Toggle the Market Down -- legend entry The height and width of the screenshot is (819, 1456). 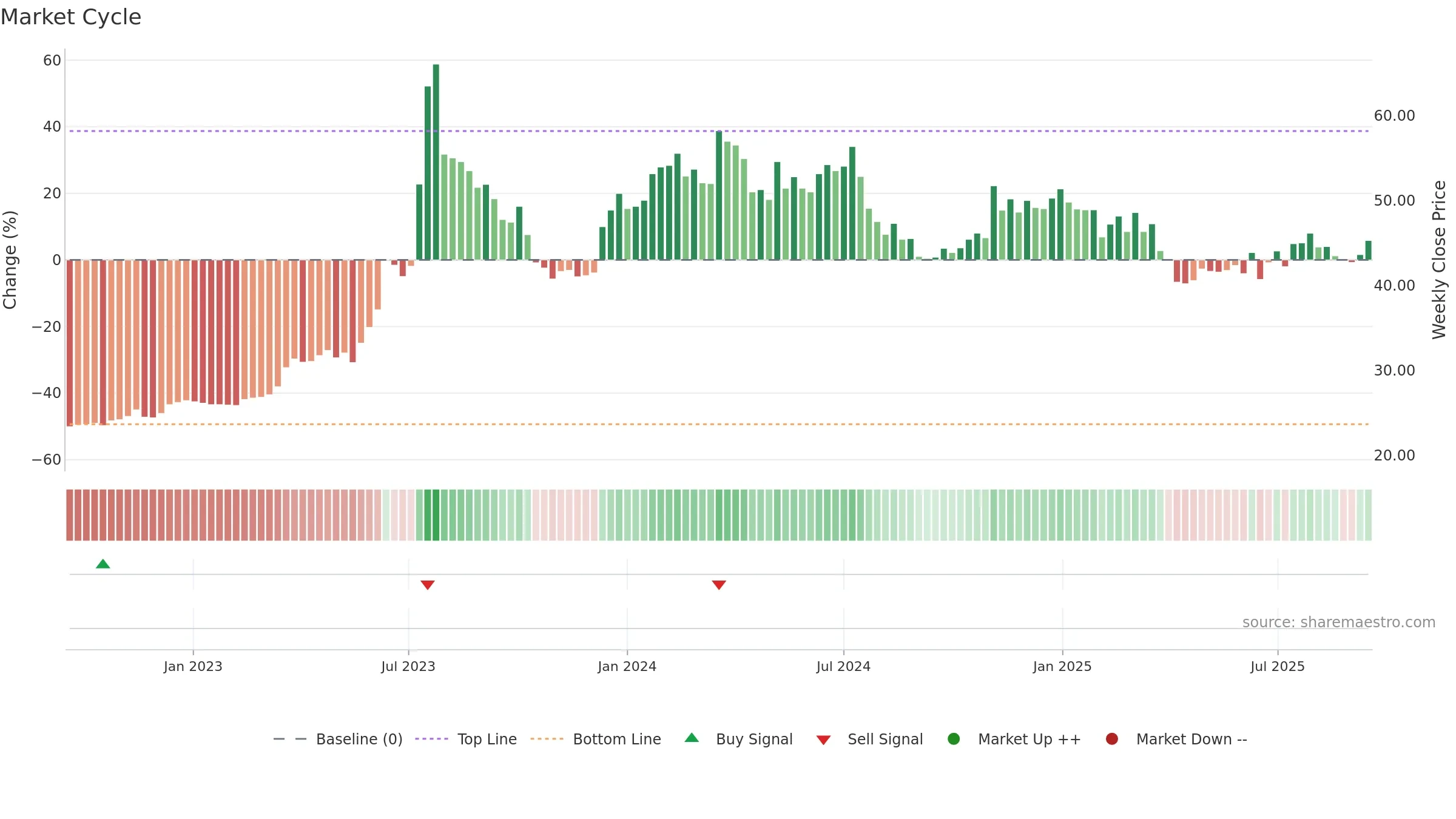1176,739
